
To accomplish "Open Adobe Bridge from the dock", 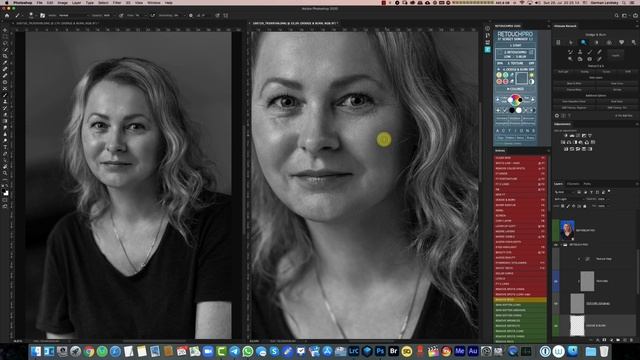I will point(393,351).
